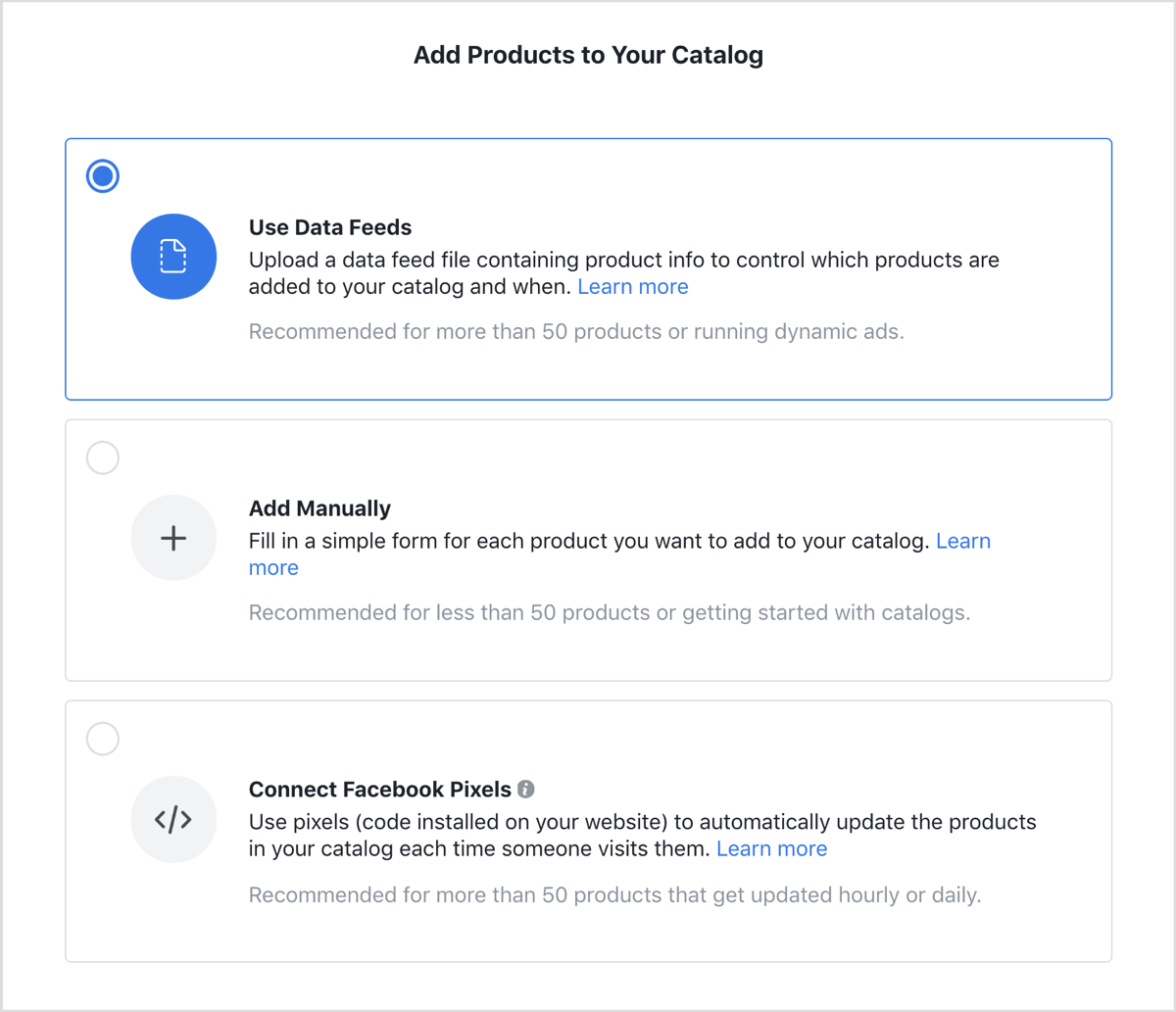Open Learn more link under Use Data Feeds
This screenshot has height=1012, width=1176.
tap(633, 287)
